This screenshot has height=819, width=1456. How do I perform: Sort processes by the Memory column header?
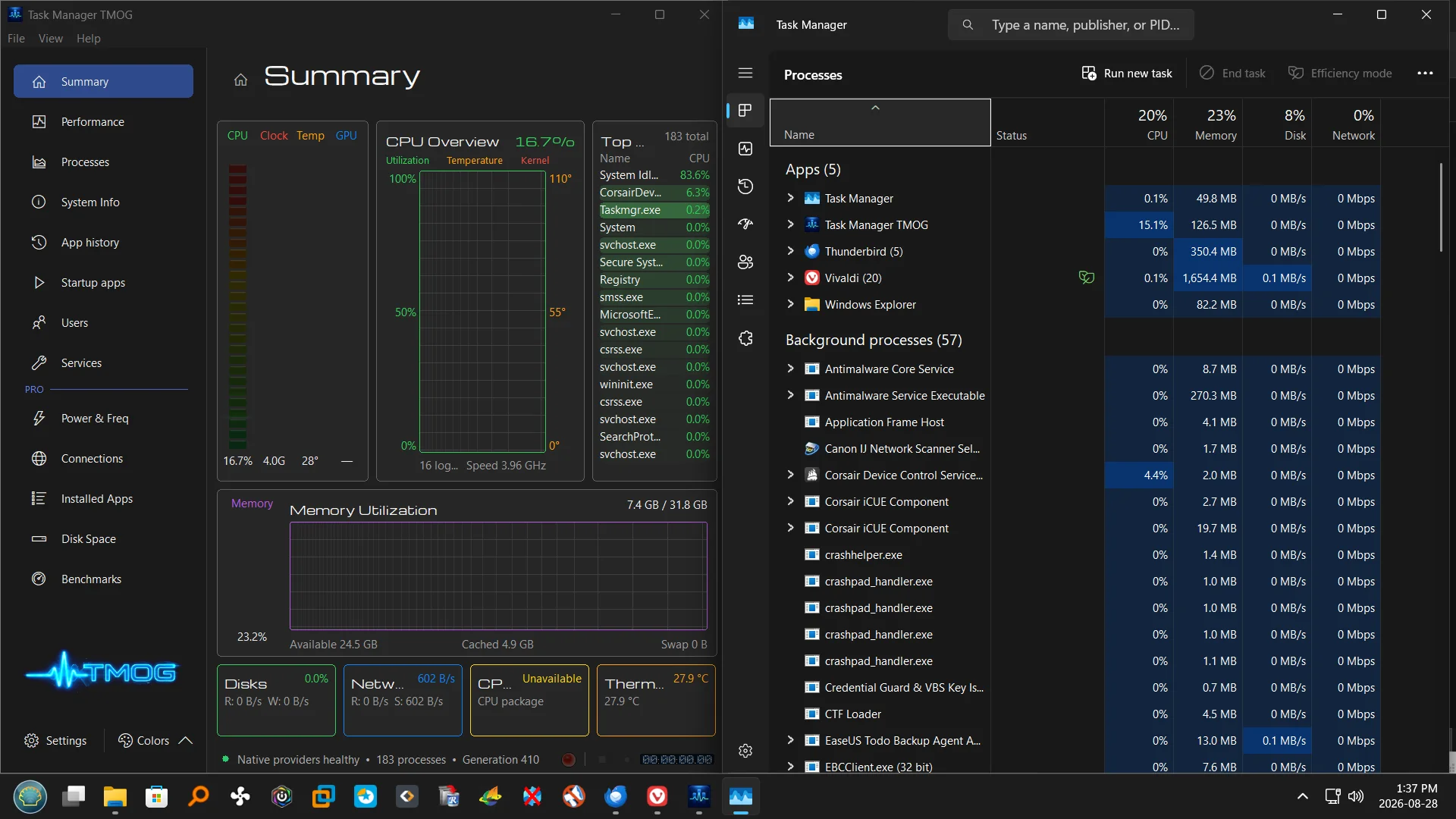[x=1208, y=124]
